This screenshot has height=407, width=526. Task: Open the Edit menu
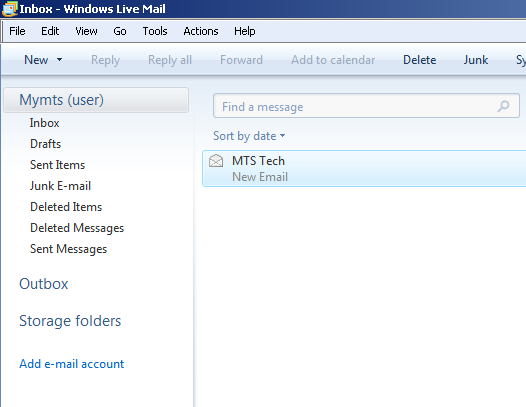50,31
